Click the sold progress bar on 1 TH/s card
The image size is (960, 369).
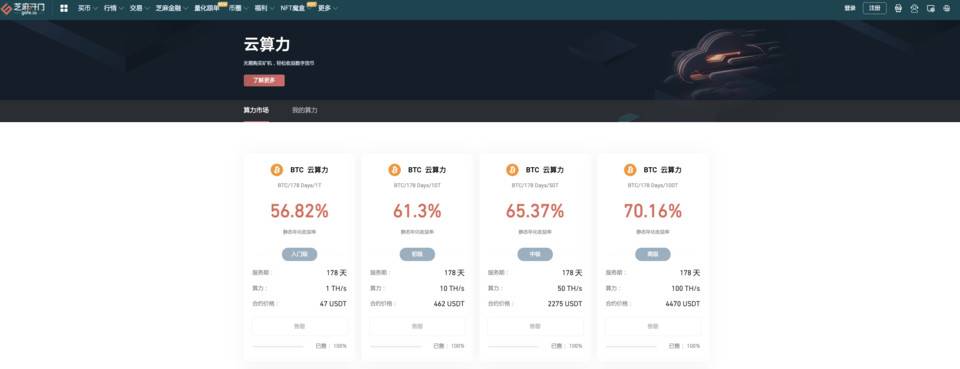[277, 346]
